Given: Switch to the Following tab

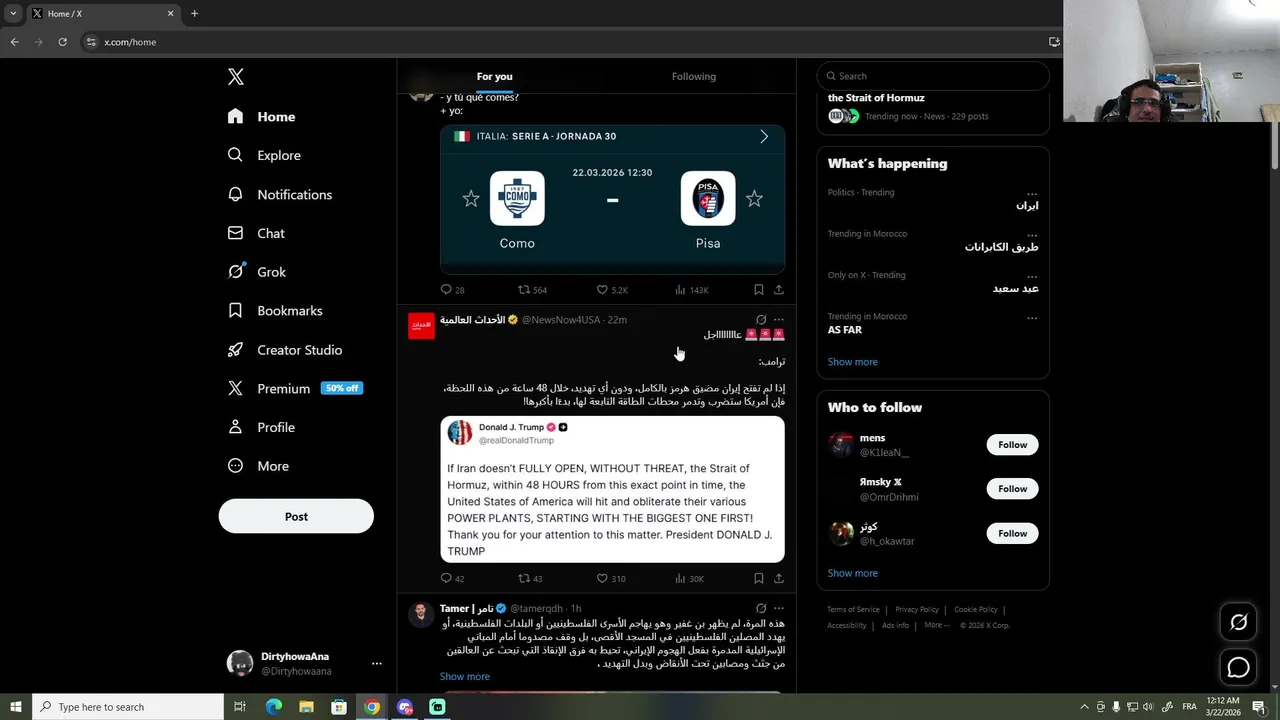Looking at the screenshot, I should (693, 76).
